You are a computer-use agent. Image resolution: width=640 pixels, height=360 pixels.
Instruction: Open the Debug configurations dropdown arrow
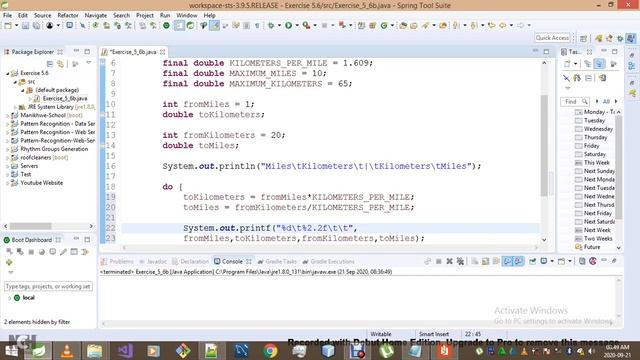click(279, 26)
